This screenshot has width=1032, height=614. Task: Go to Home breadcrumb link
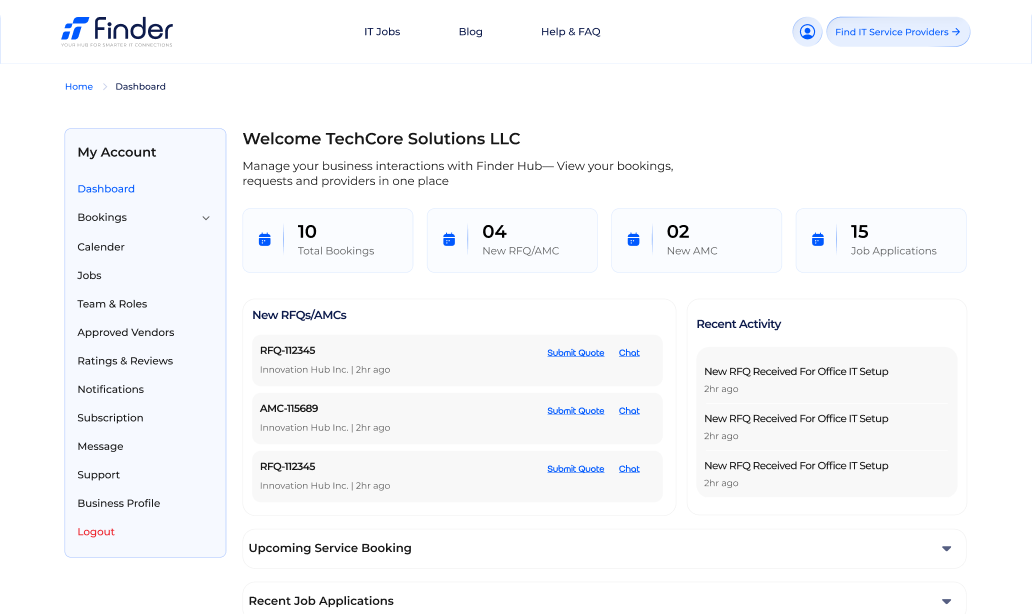coord(79,87)
